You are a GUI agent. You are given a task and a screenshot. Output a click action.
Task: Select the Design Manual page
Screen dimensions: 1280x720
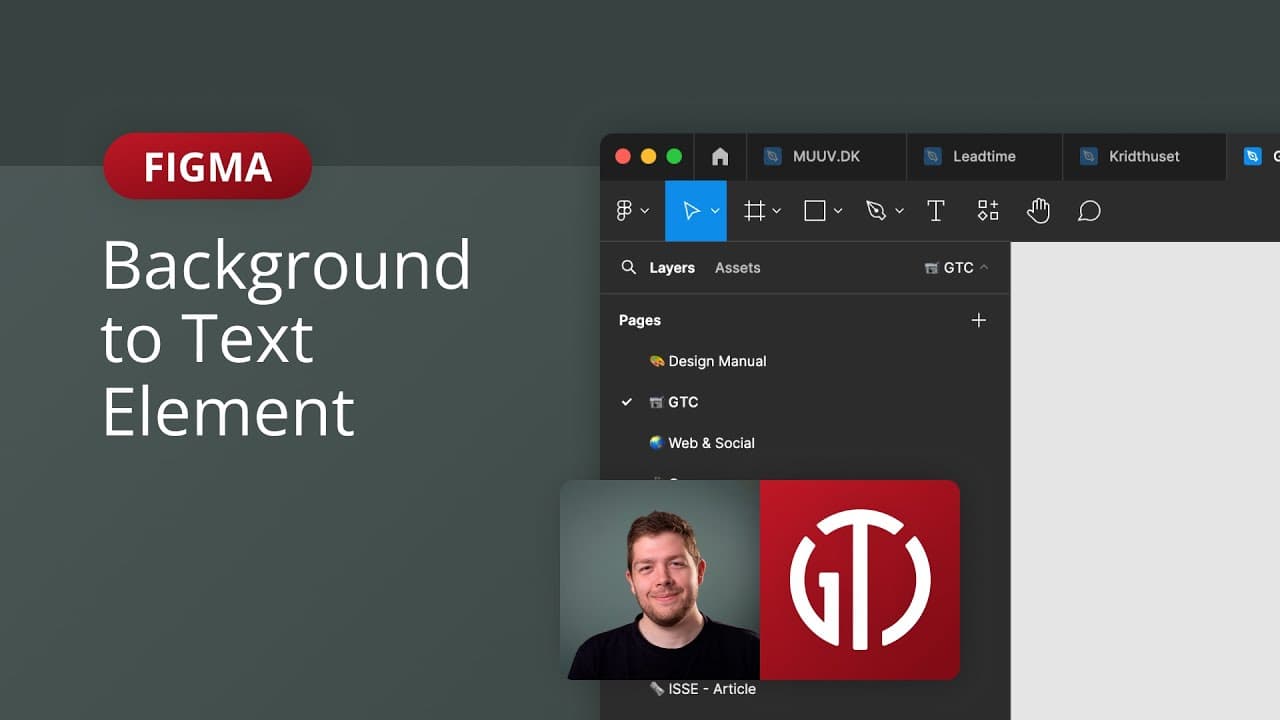point(717,361)
